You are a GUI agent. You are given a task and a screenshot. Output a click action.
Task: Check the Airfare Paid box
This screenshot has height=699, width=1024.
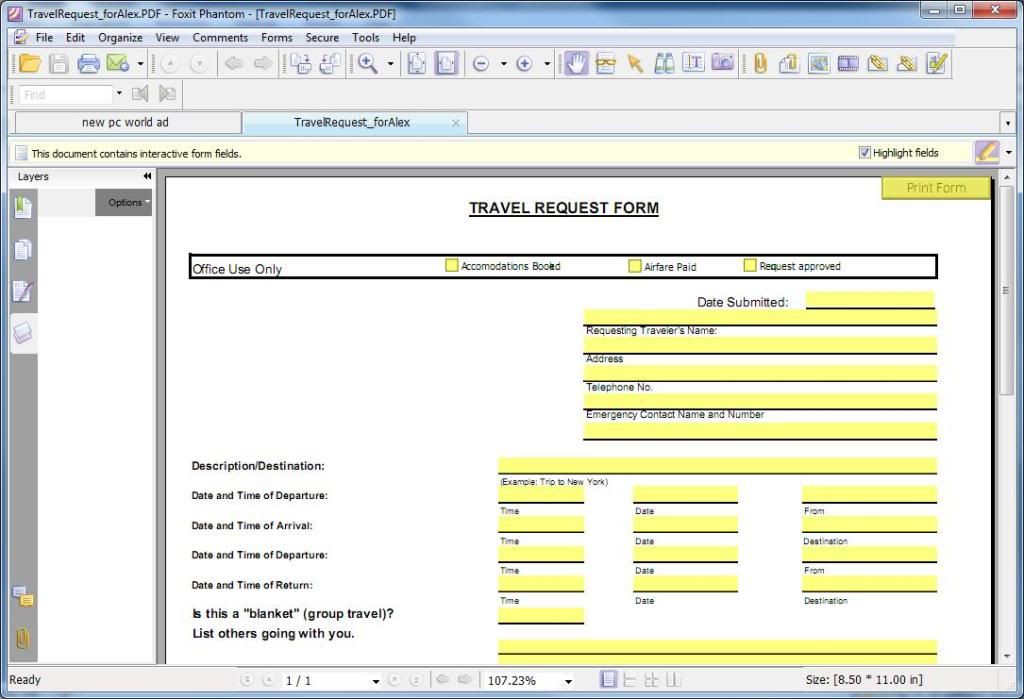[634, 266]
